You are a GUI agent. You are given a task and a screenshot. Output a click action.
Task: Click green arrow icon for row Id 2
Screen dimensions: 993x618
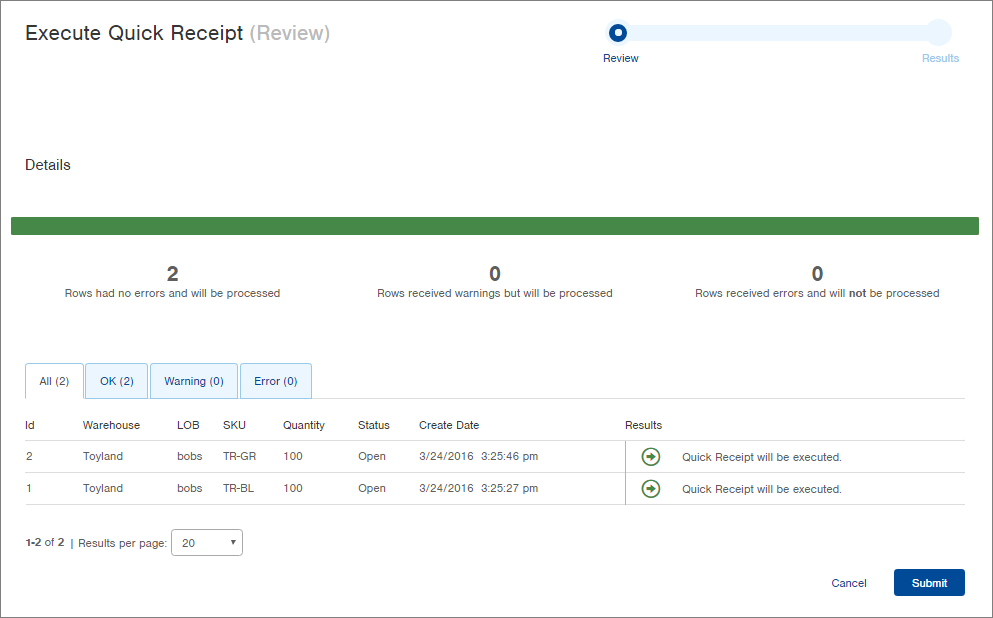coord(650,457)
